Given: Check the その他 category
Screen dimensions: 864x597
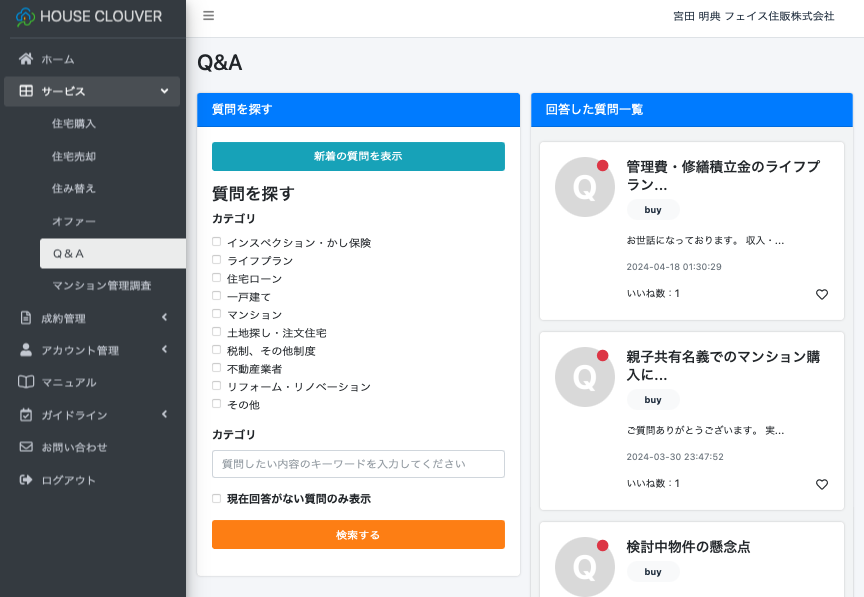Looking at the screenshot, I should (217, 404).
